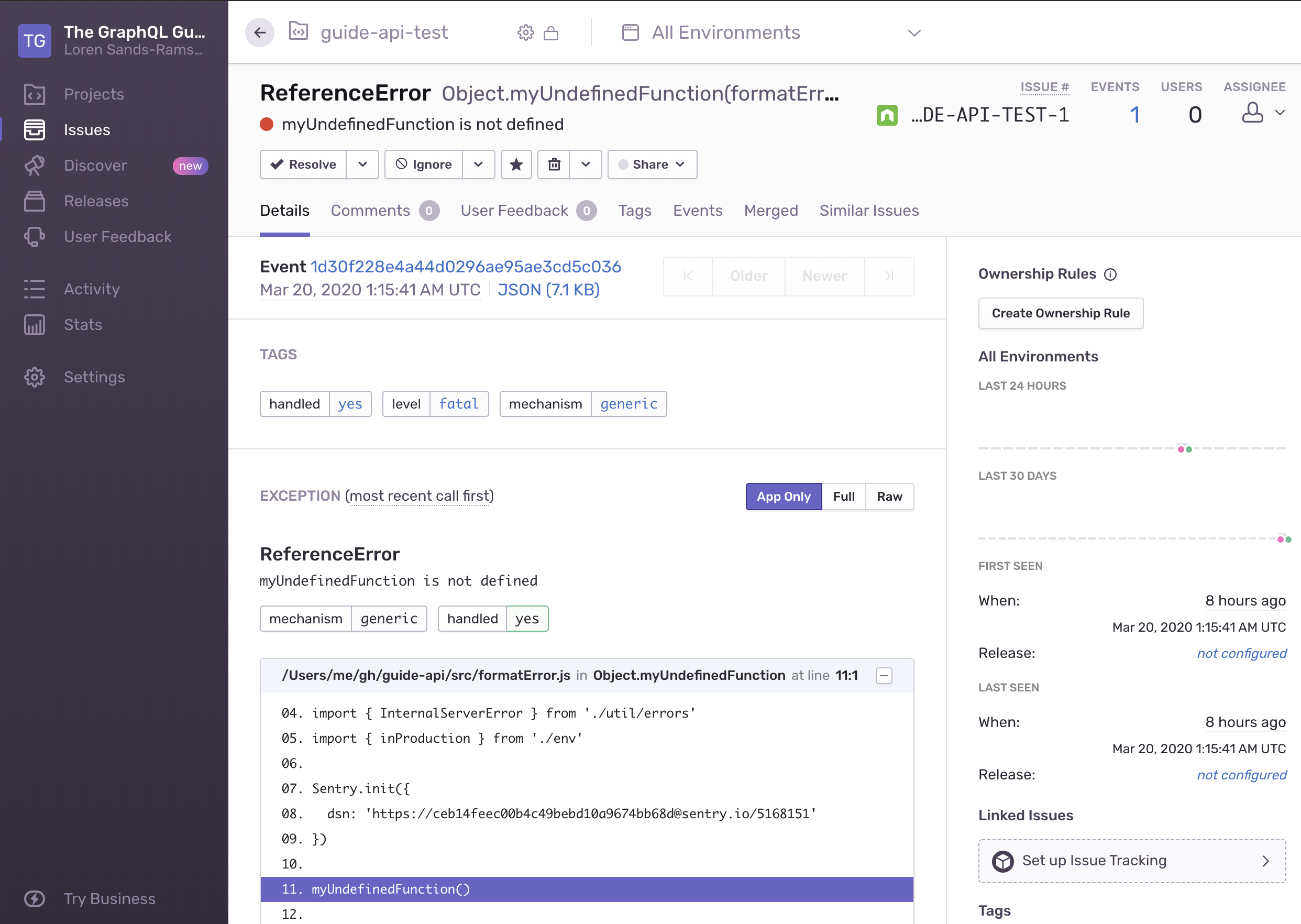Click the events count '1'

click(x=1134, y=115)
